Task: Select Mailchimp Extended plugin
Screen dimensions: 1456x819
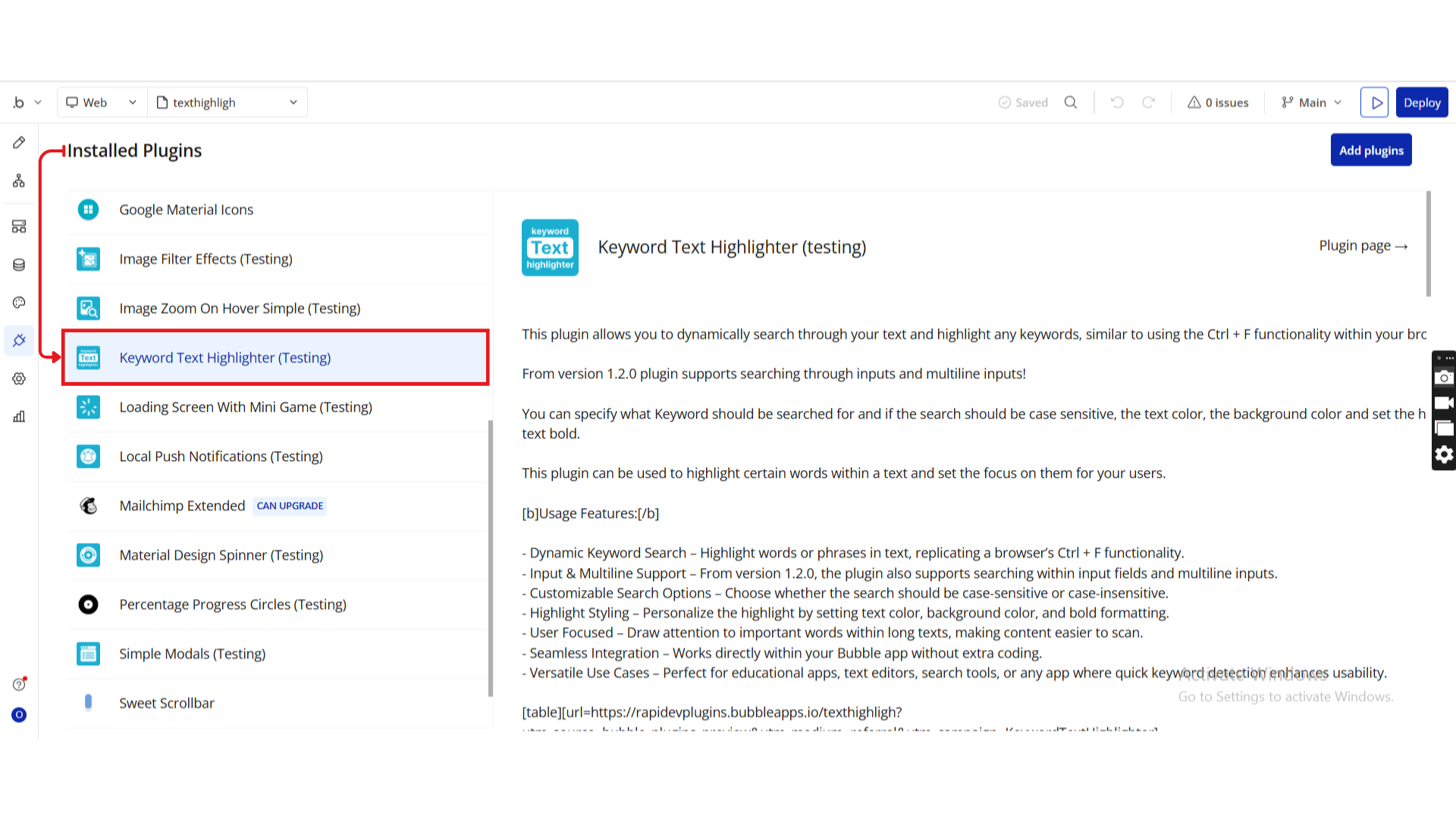Action: 182,506
